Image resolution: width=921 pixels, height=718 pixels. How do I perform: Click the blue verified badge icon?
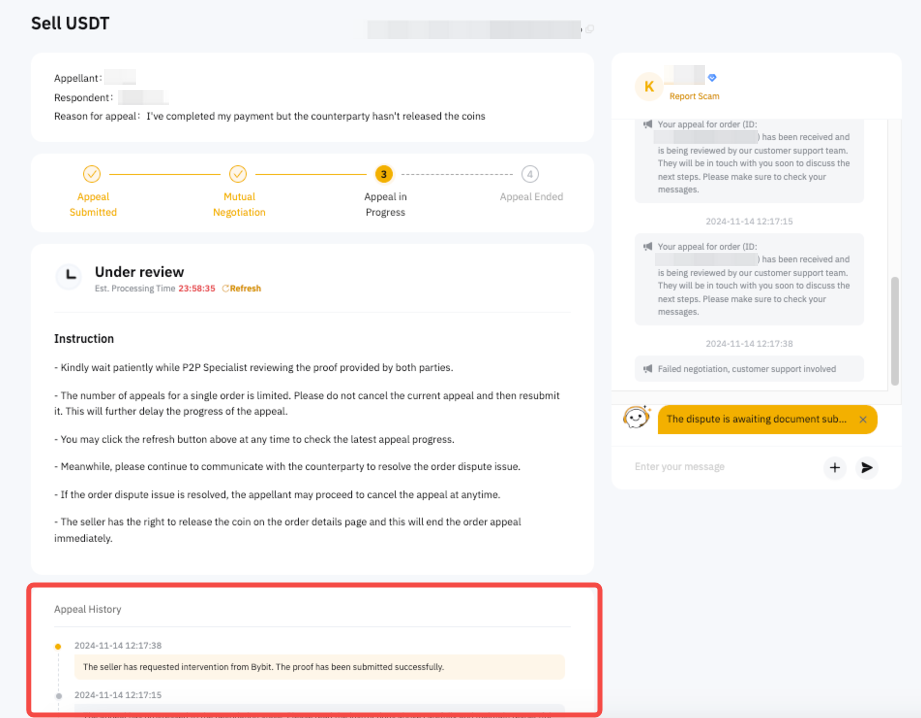tap(712, 78)
